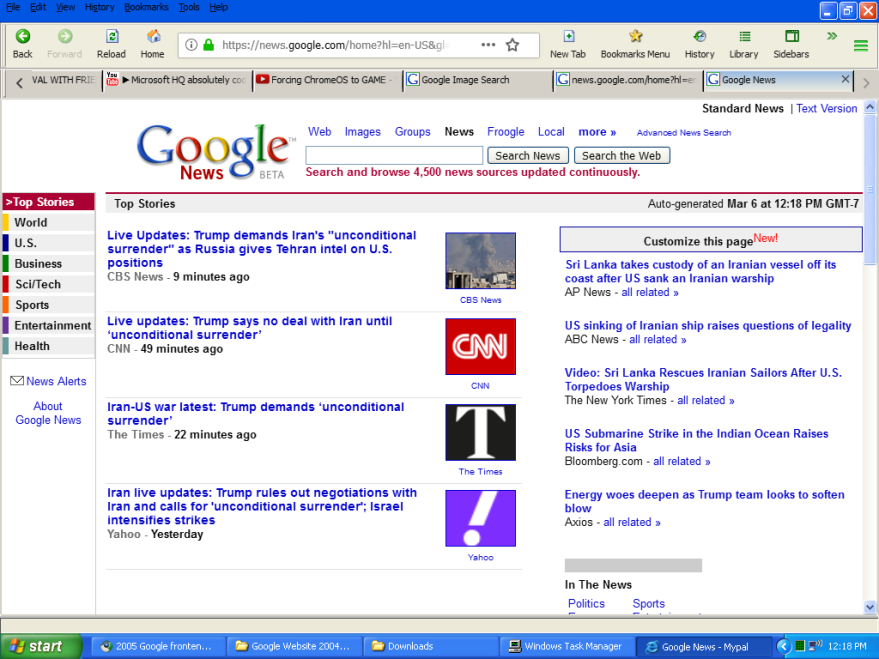Viewport: 879px width, 659px height.
Task: Open the Text Version link
Action: click(x=827, y=108)
